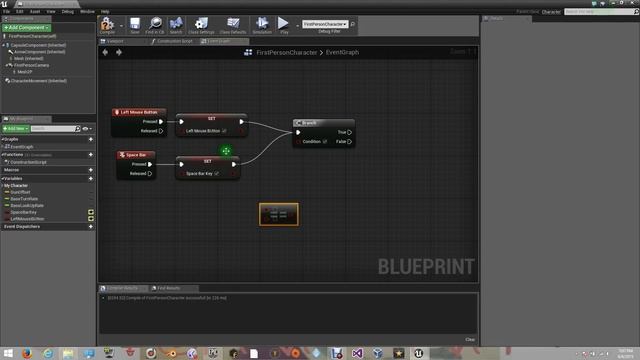640x360 pixels.
Task: Collapse the Functions section
Action: pos(2,155)
